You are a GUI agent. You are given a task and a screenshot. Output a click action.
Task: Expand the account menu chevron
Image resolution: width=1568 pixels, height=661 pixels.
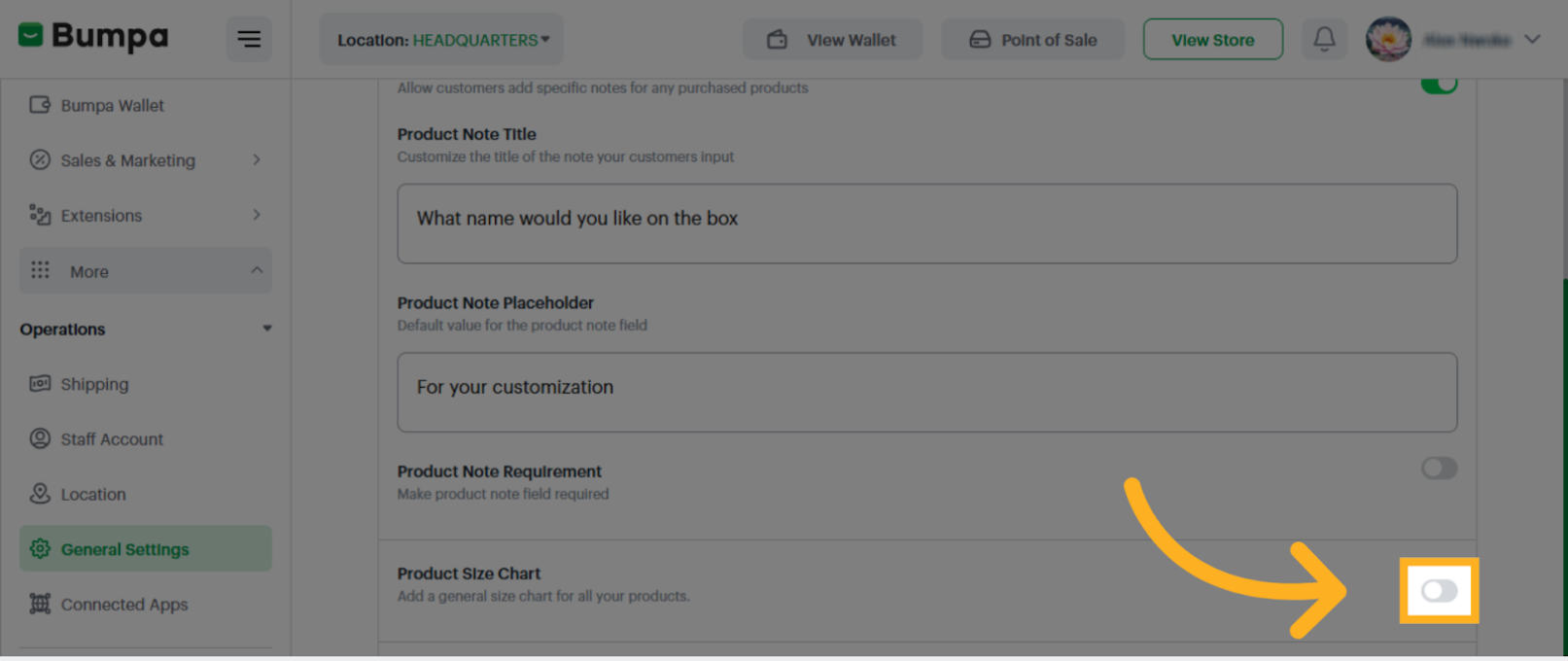coord(1534,39)
